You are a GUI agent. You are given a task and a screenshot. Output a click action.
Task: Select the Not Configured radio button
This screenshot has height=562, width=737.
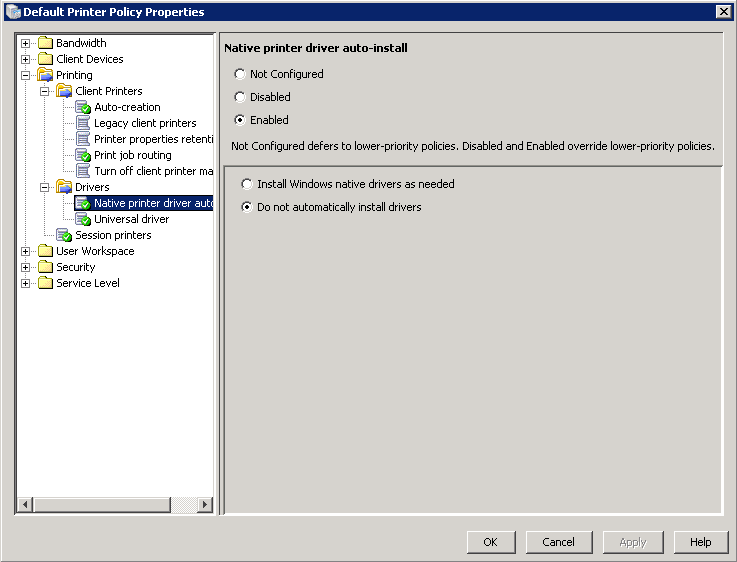click(x=240, y=74)
